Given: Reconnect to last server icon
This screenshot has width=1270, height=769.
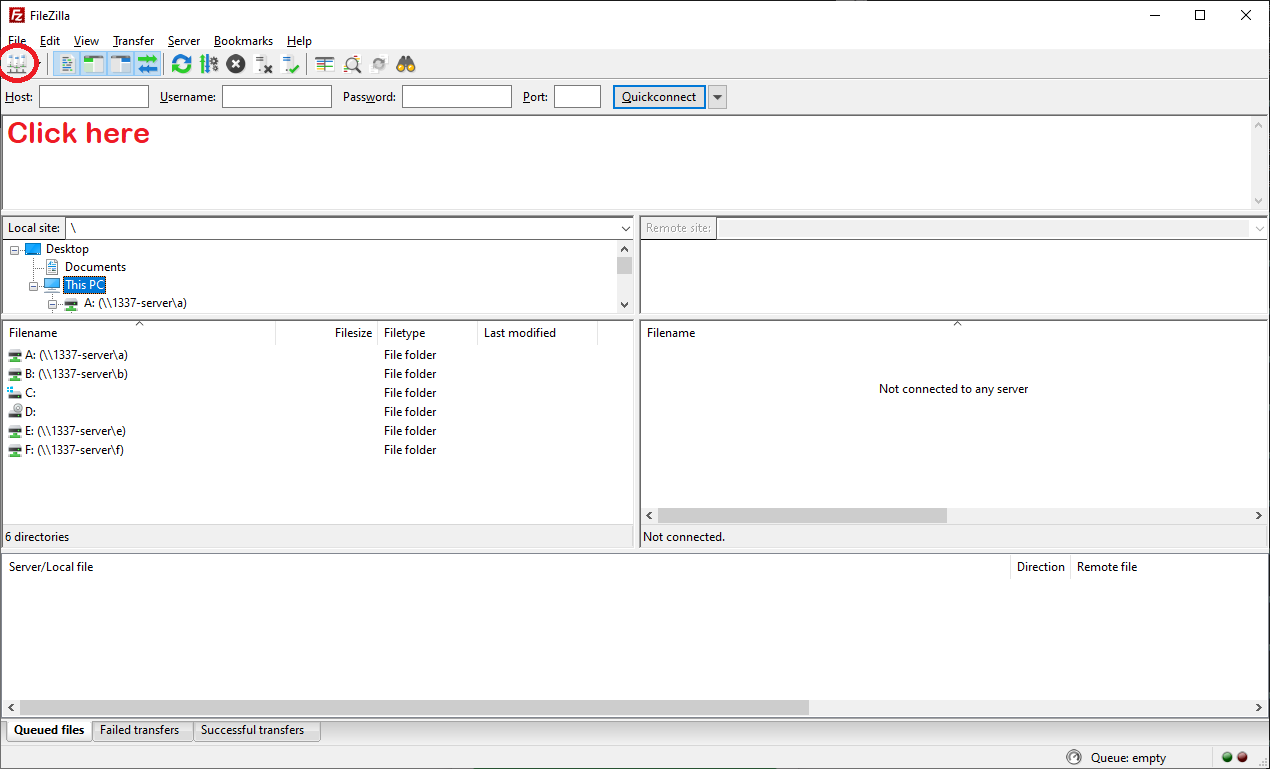Looking at the screenshot, I should [290, 64].
